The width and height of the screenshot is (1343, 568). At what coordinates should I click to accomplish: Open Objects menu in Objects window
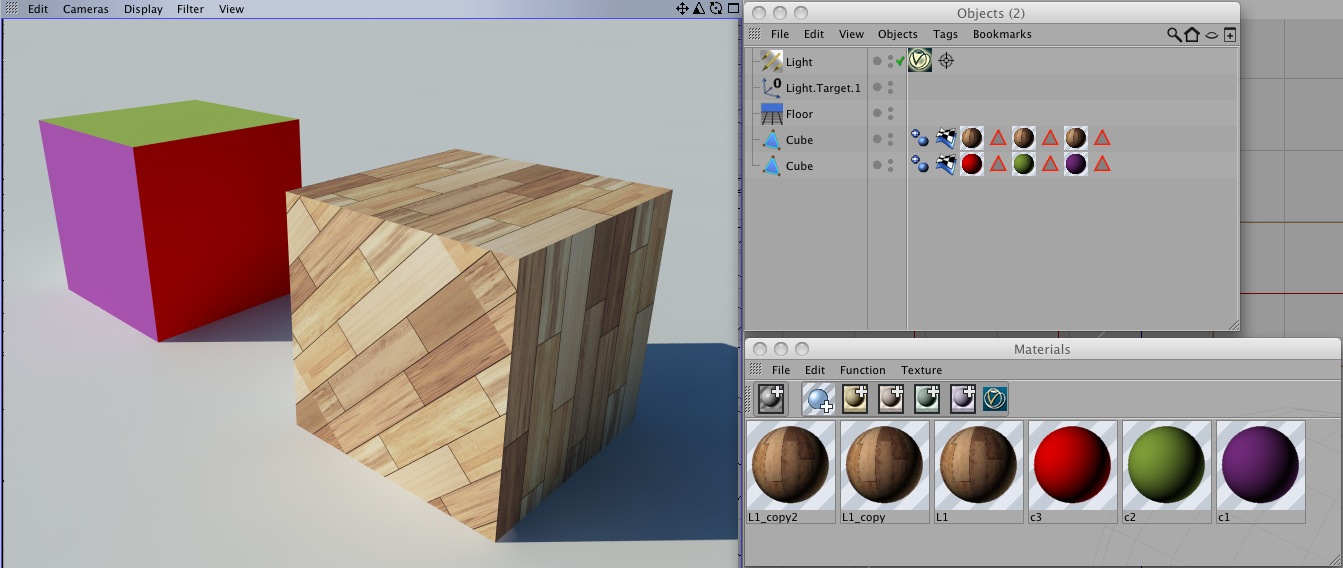(x=897, y=34)
